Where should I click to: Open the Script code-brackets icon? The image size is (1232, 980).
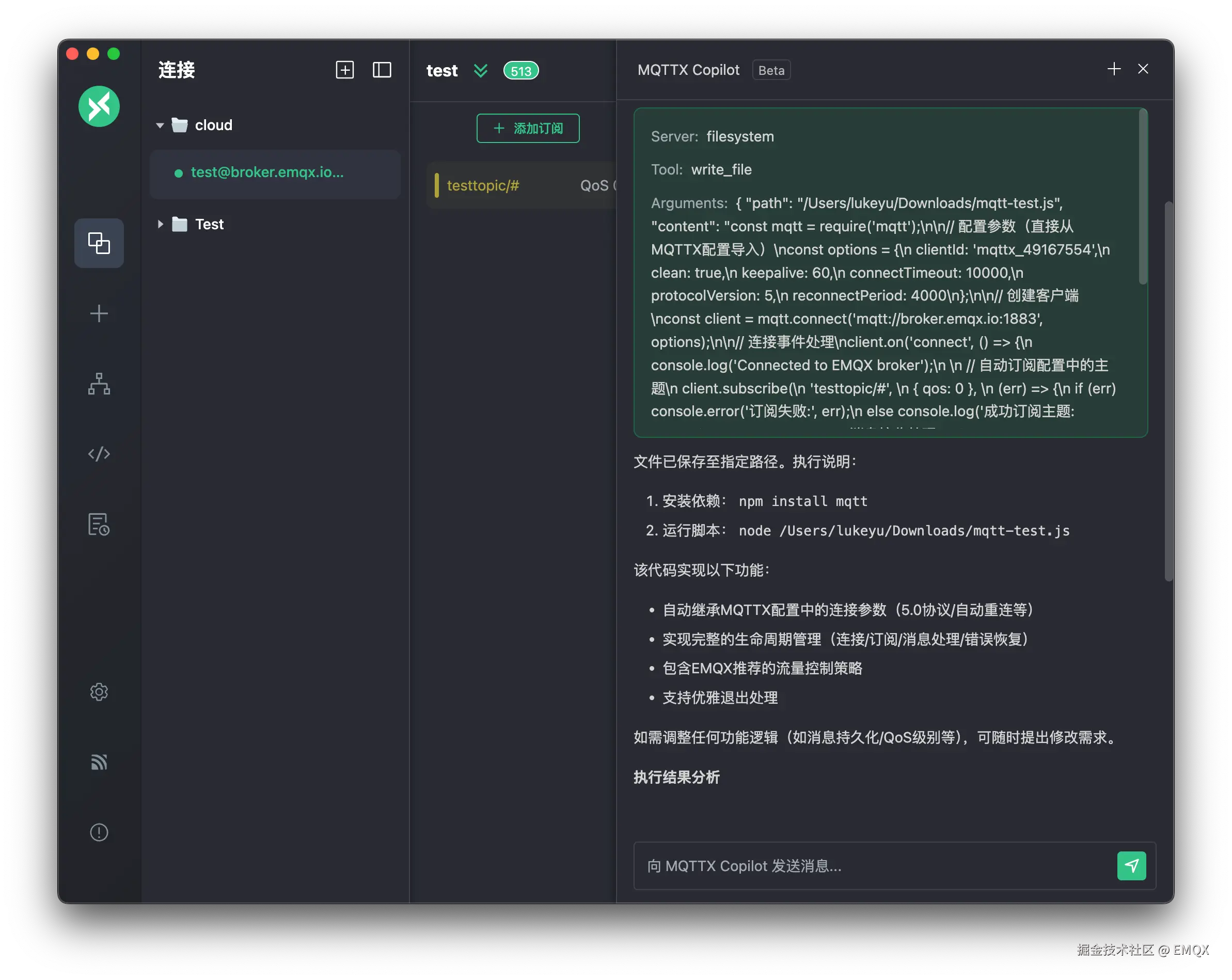point(99,454)
